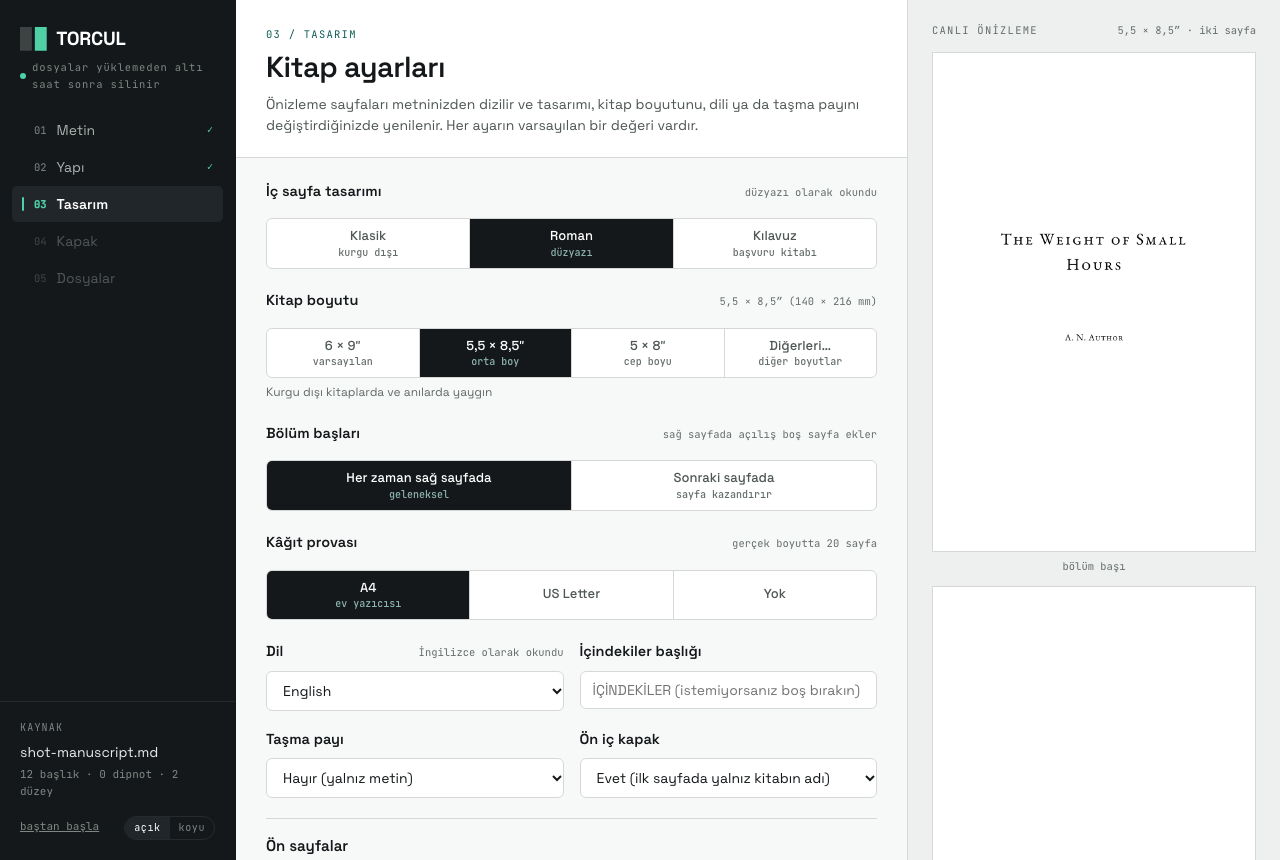The height and width of the screenshot is (860, 1280).
Task: Click the gerçek boyutta 20 sayfa note
Action: (x=804, y=544)
